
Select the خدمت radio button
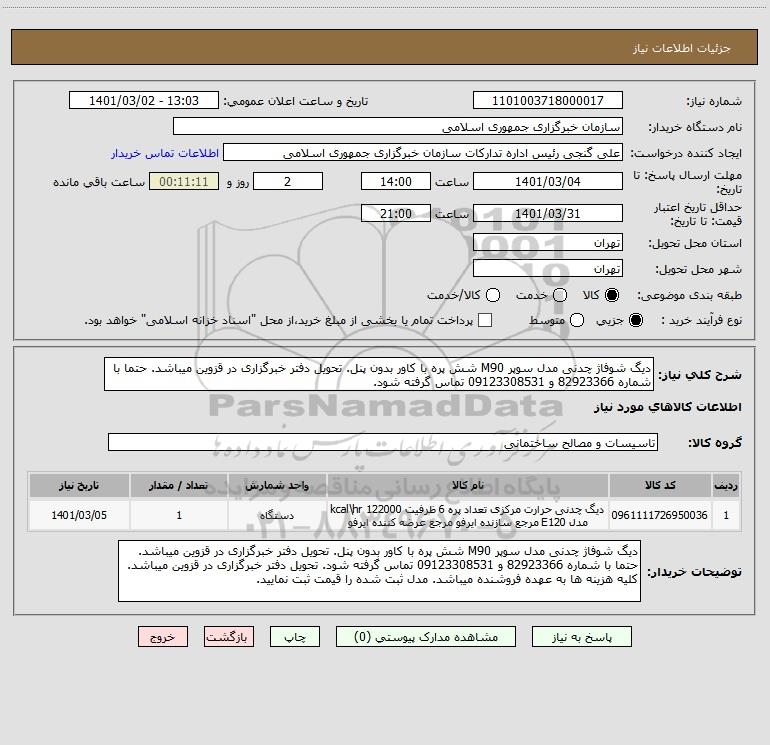pos(560,295)
